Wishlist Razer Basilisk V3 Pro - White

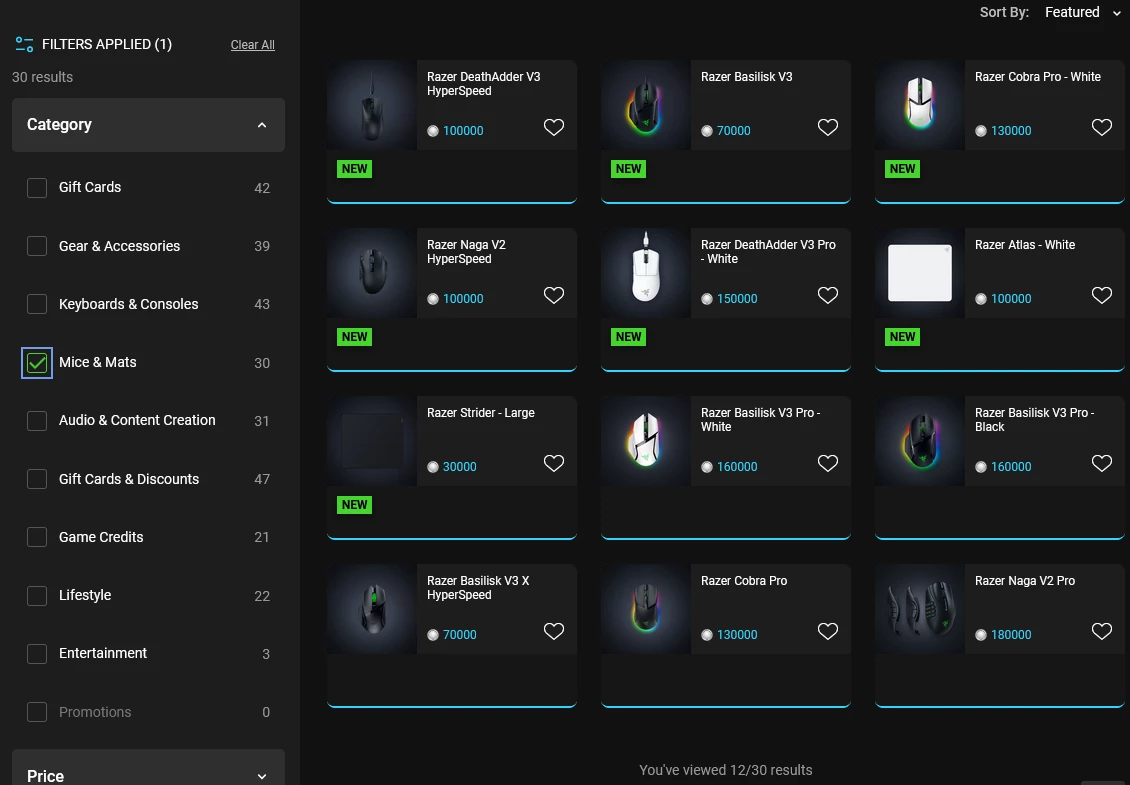(x=827, y=464)
